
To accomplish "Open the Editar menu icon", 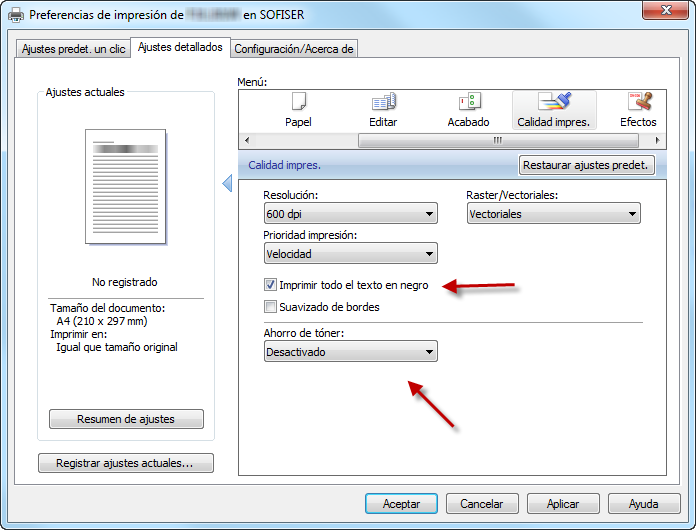I will click(x=383, y=102).
